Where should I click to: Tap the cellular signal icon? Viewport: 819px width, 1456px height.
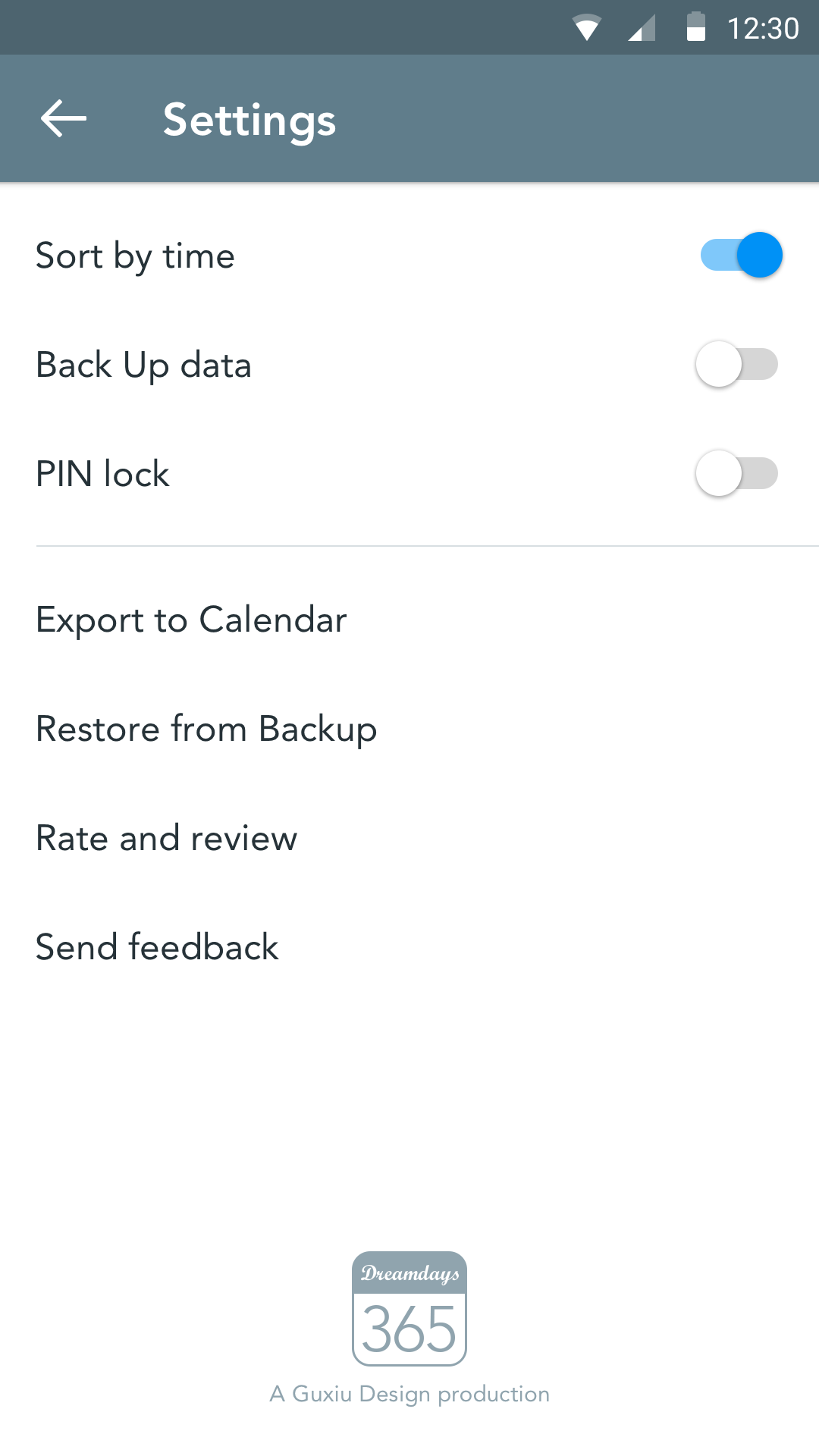642,28
